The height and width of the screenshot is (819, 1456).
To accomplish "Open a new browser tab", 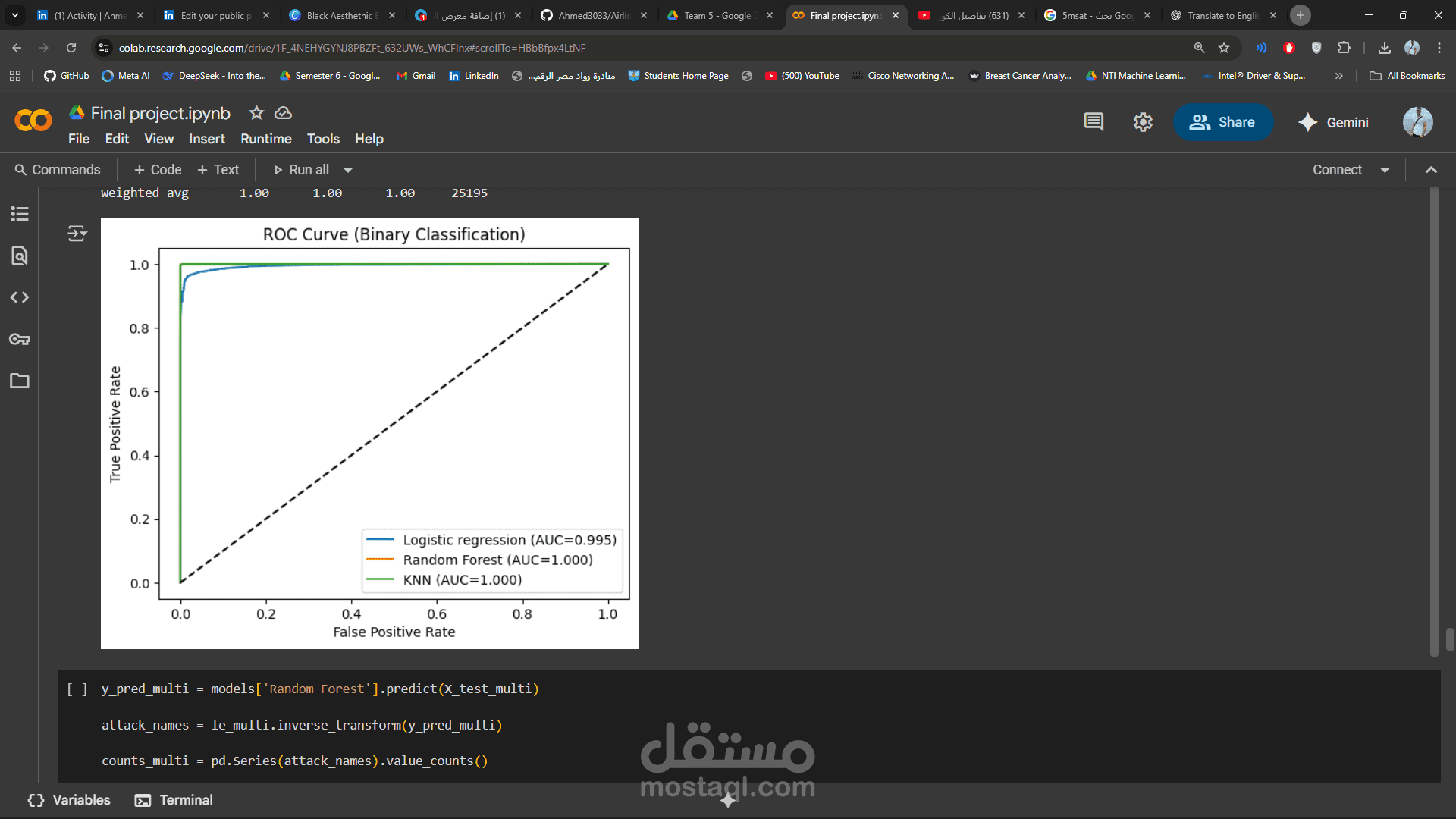I will point(1301,15).
